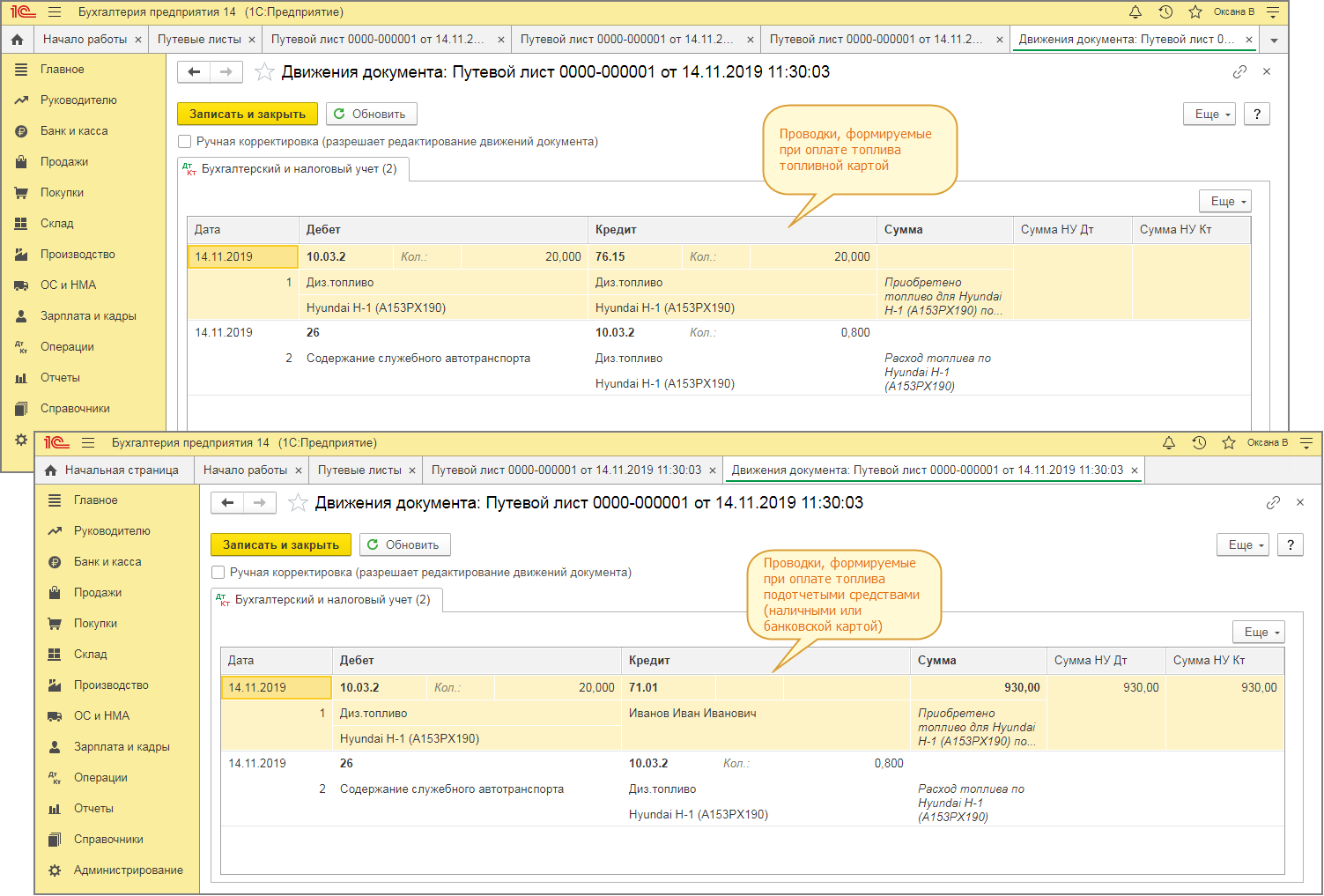Expand the Еще menu beside help in the front window
This screenshot has width=1324, height=896.
pyautogui.click(x=1243, y=544)
